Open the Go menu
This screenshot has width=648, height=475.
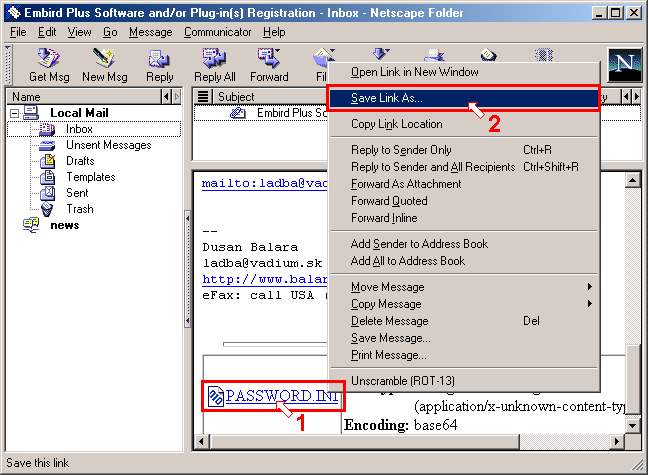(110, 32)
